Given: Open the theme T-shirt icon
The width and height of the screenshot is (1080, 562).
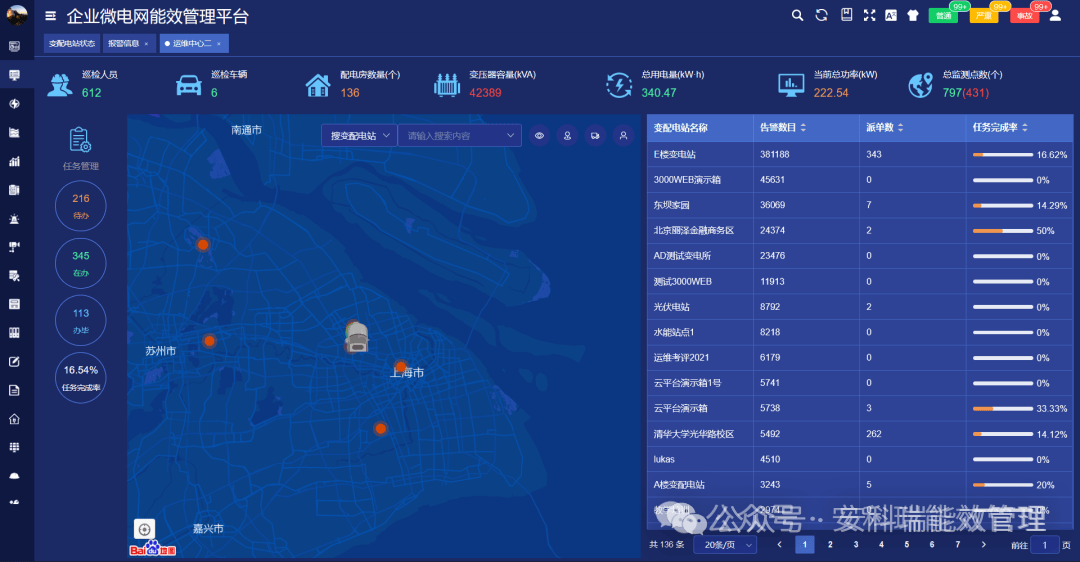Looking at the screenshot, I should click(x=913, y=15).
